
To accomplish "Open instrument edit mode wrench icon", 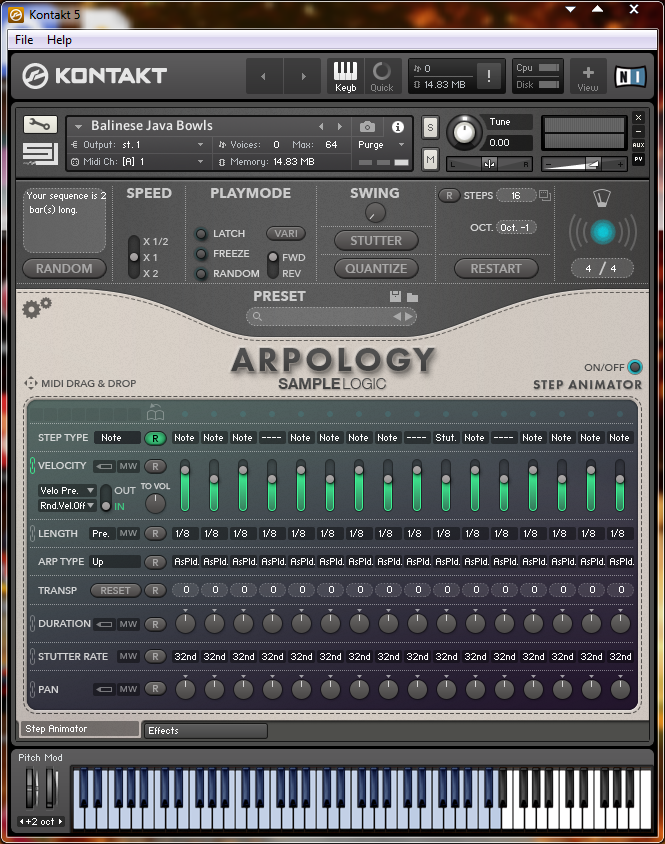I will (40, 125).
